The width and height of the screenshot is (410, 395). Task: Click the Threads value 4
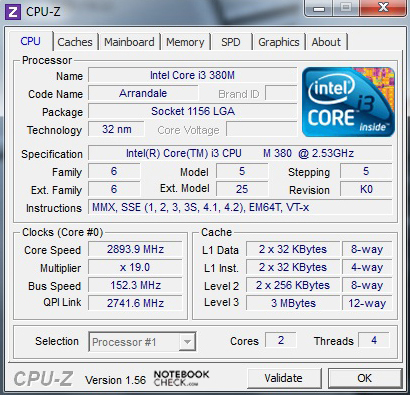coord(374,340)
